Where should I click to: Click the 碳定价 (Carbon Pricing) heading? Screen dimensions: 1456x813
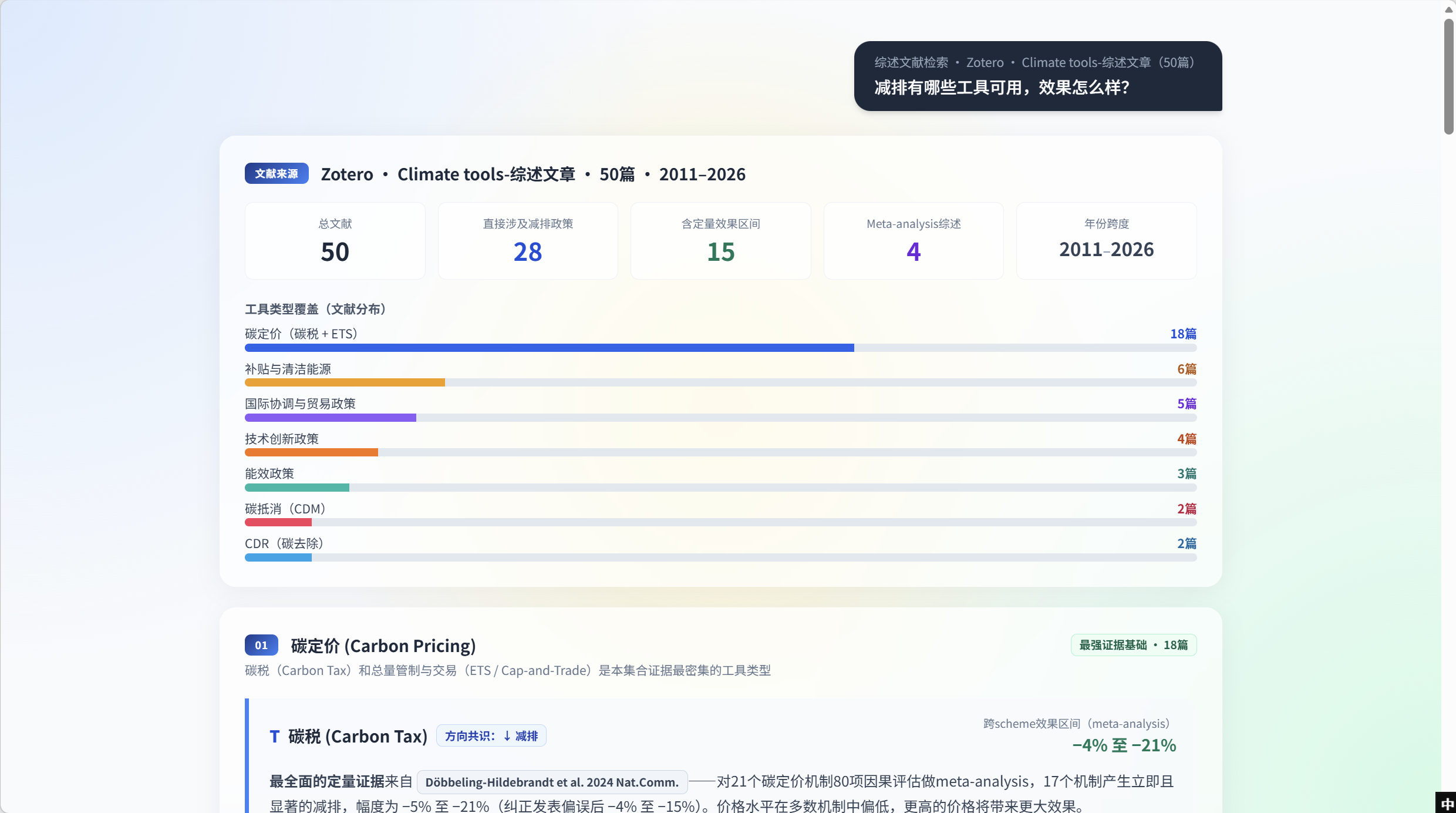point(383,646)
